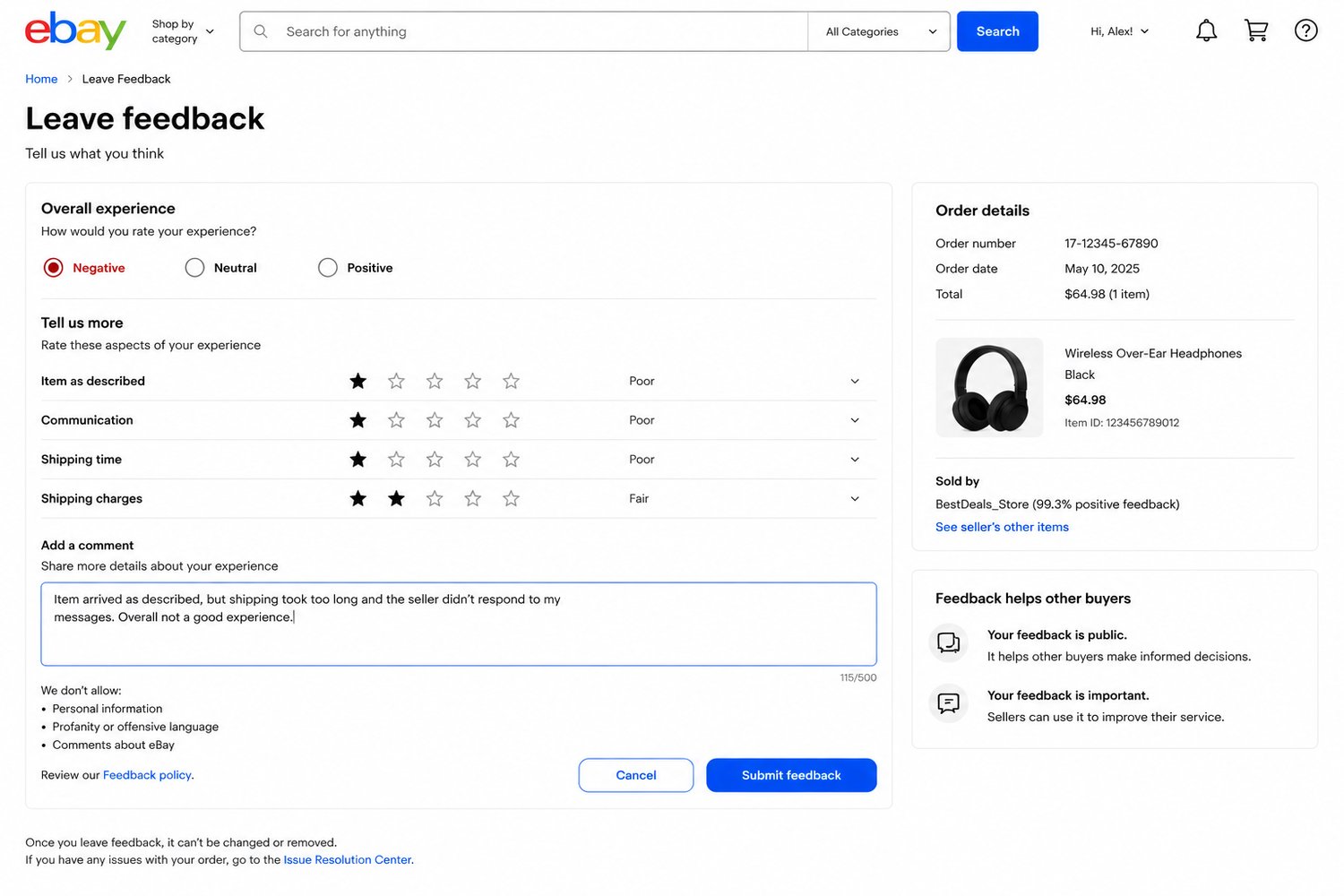Set Shipping time rating to five stars

click(511, 460)
